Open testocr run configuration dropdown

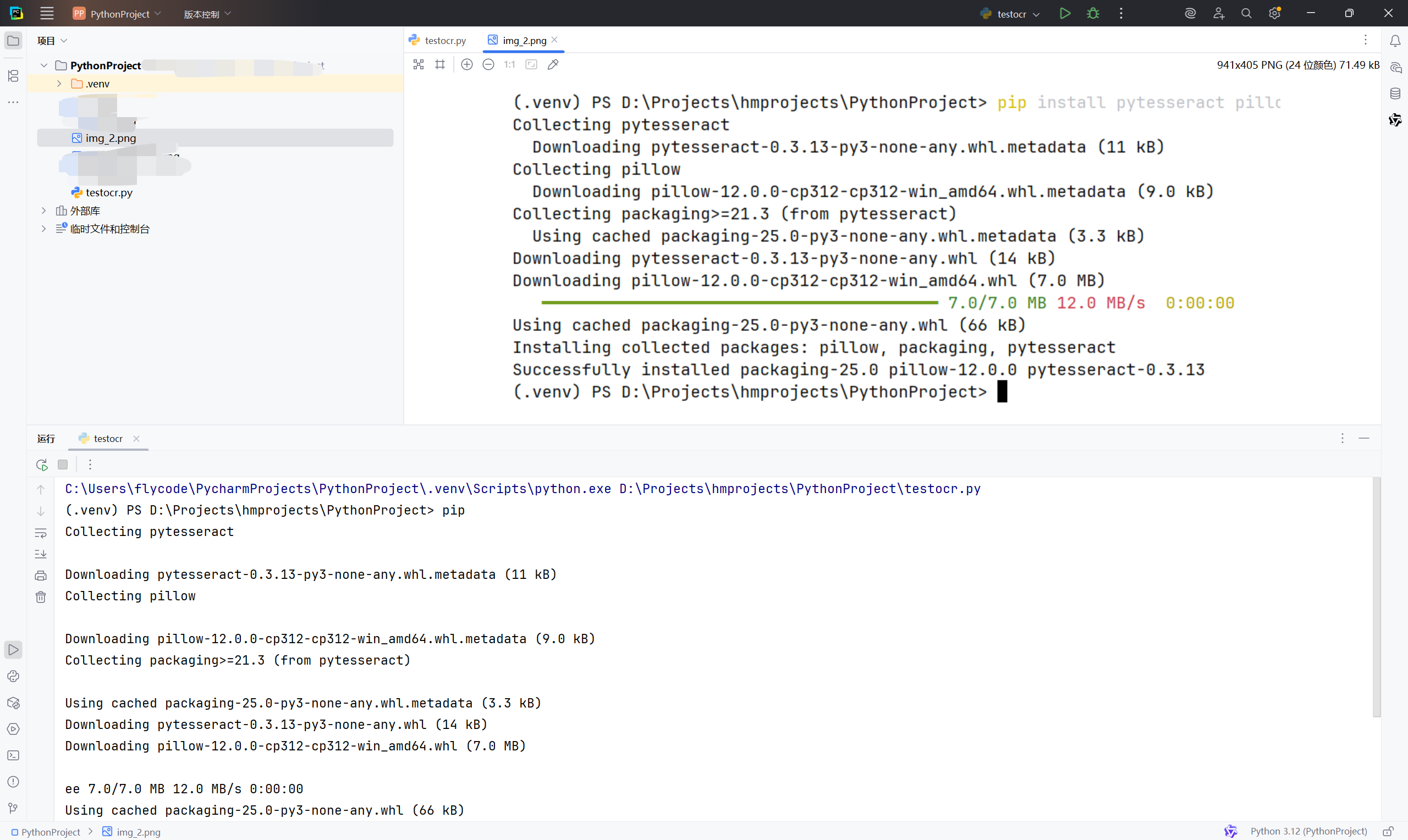pos(1011,14)
